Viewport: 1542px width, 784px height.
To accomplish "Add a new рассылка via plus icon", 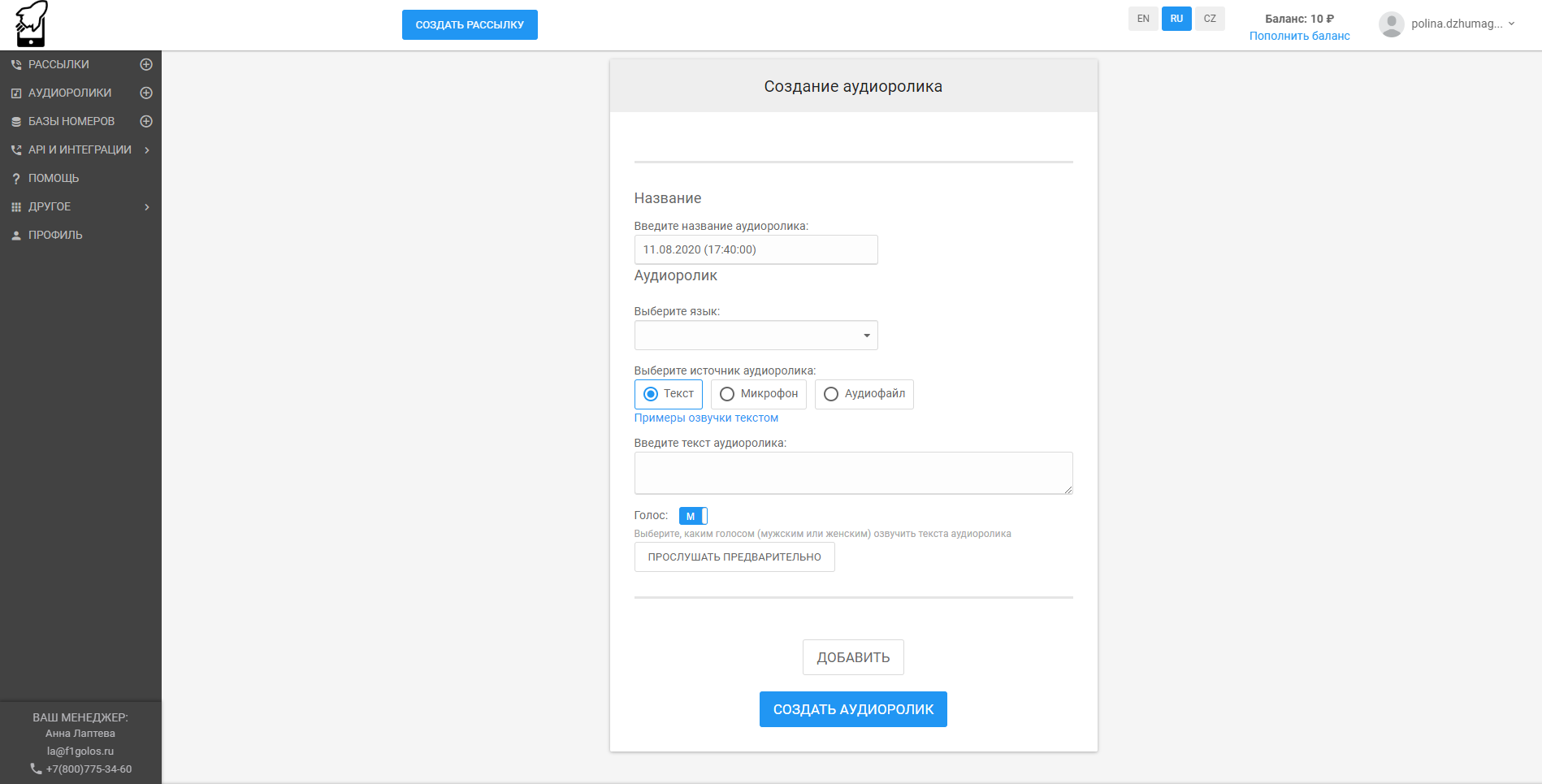I will pos(146,64).
